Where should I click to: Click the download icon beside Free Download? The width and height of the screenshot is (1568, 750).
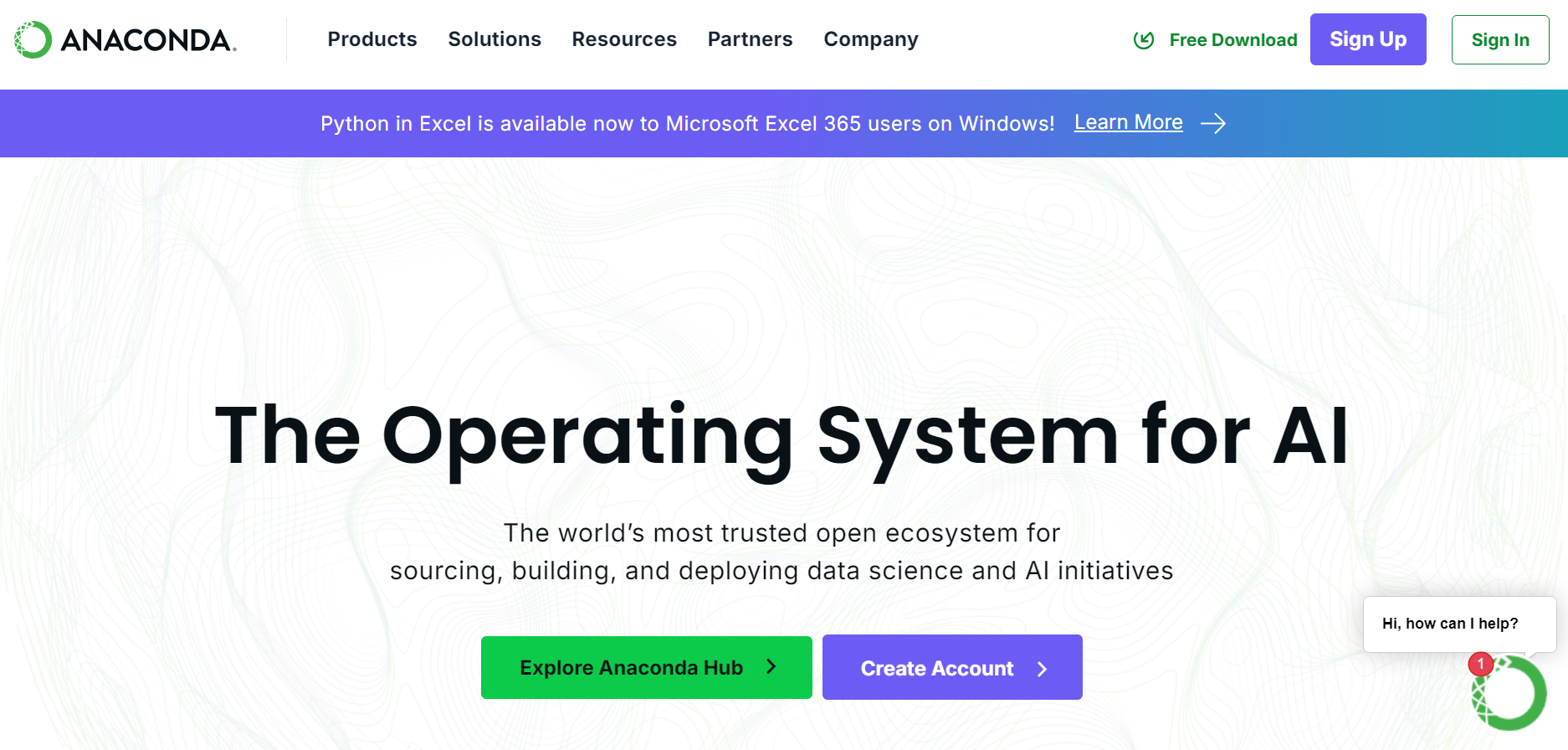tap(1144, 40)
